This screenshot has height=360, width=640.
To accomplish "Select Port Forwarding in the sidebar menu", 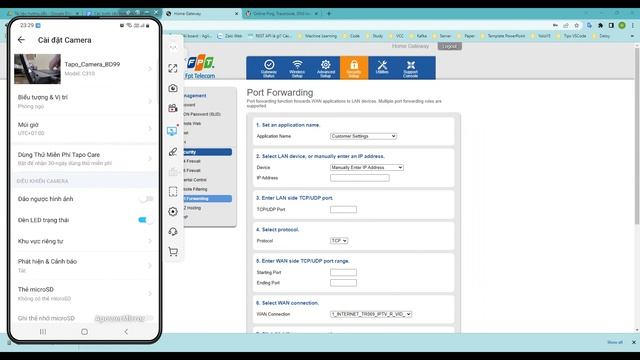I will 207,199.
